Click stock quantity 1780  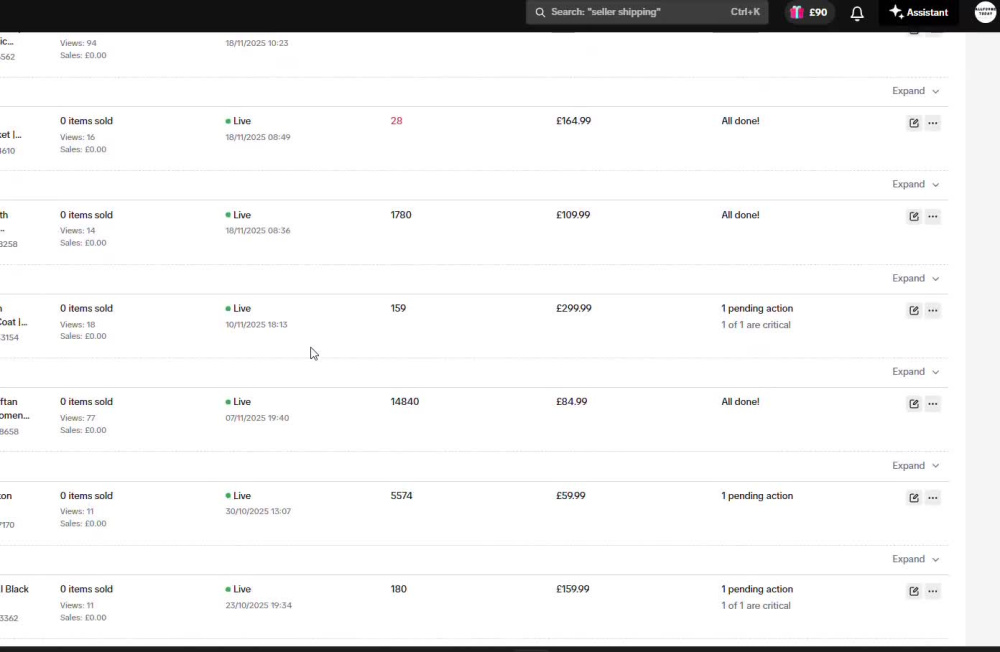[x=401, y=214]
